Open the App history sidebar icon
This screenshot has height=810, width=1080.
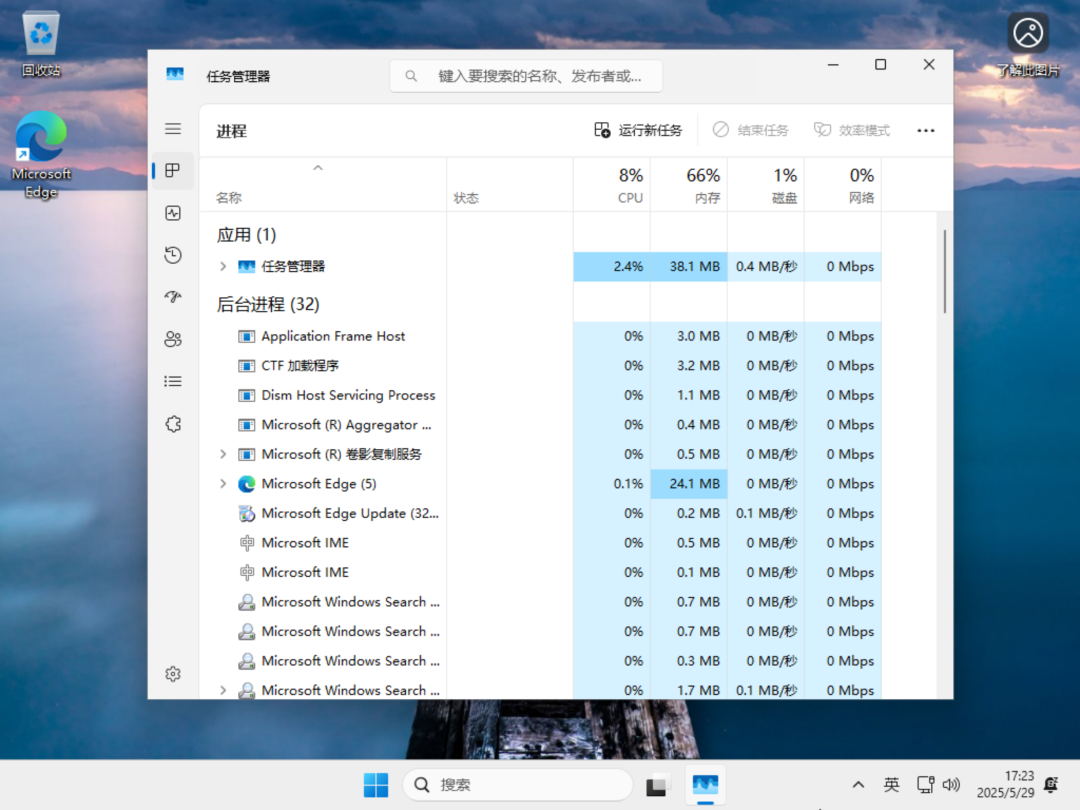(x=173, y=255)
